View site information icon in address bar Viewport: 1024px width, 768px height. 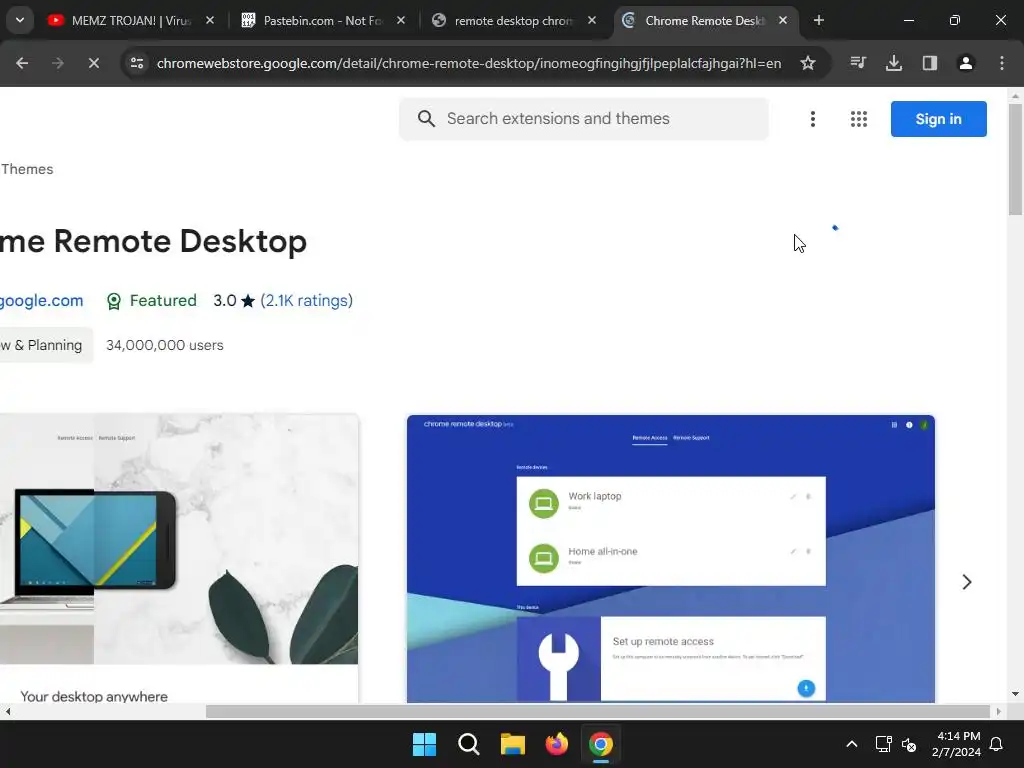pyautogui.click(x=137, y=63)
